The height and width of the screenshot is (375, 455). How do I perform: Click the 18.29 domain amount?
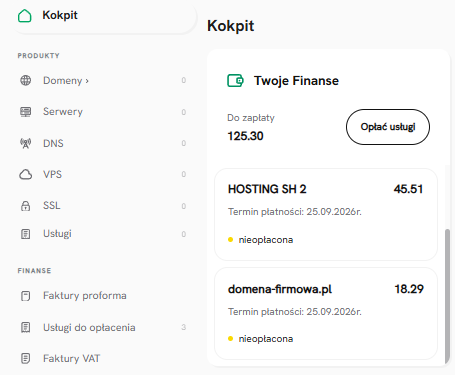[409, 289]
